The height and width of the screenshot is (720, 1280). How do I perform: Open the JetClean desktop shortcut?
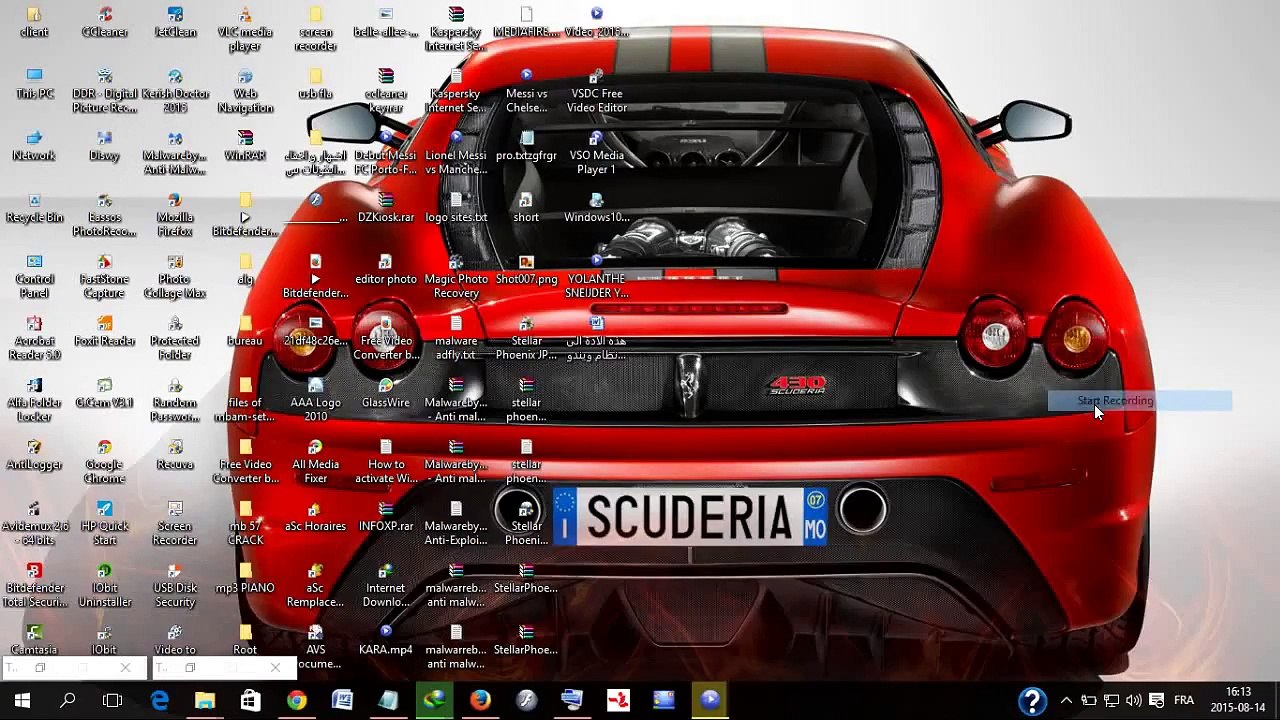tap(175, 23)
